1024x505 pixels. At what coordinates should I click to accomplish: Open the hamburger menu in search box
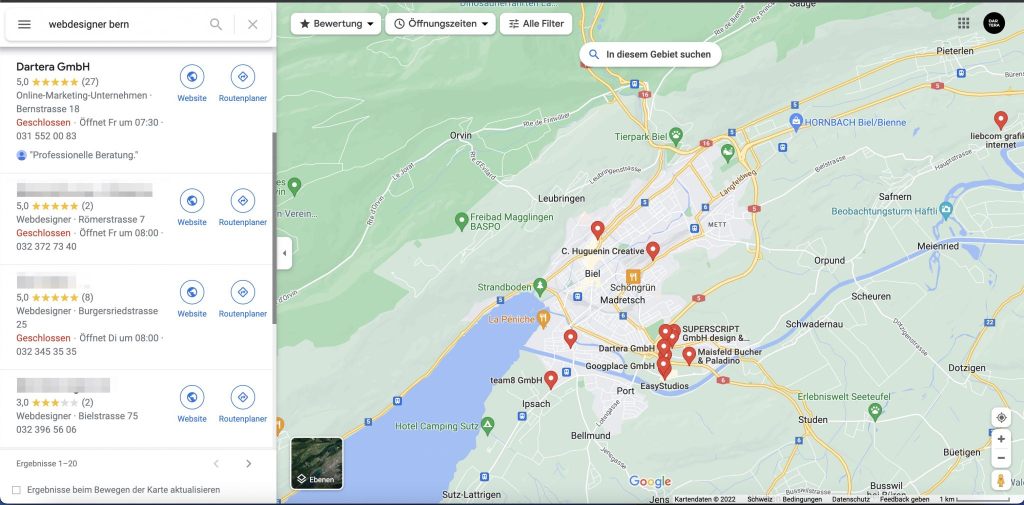click(x=24, y=24)
